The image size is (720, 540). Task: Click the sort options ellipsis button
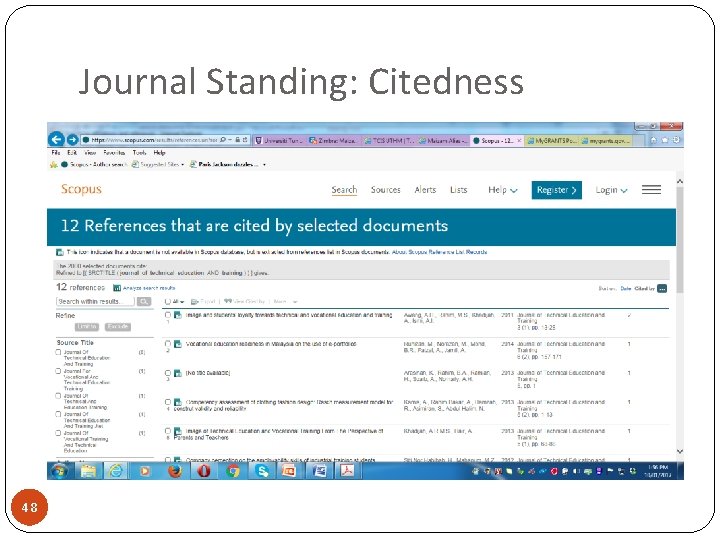pyautogui.click(x=662, y=288)
